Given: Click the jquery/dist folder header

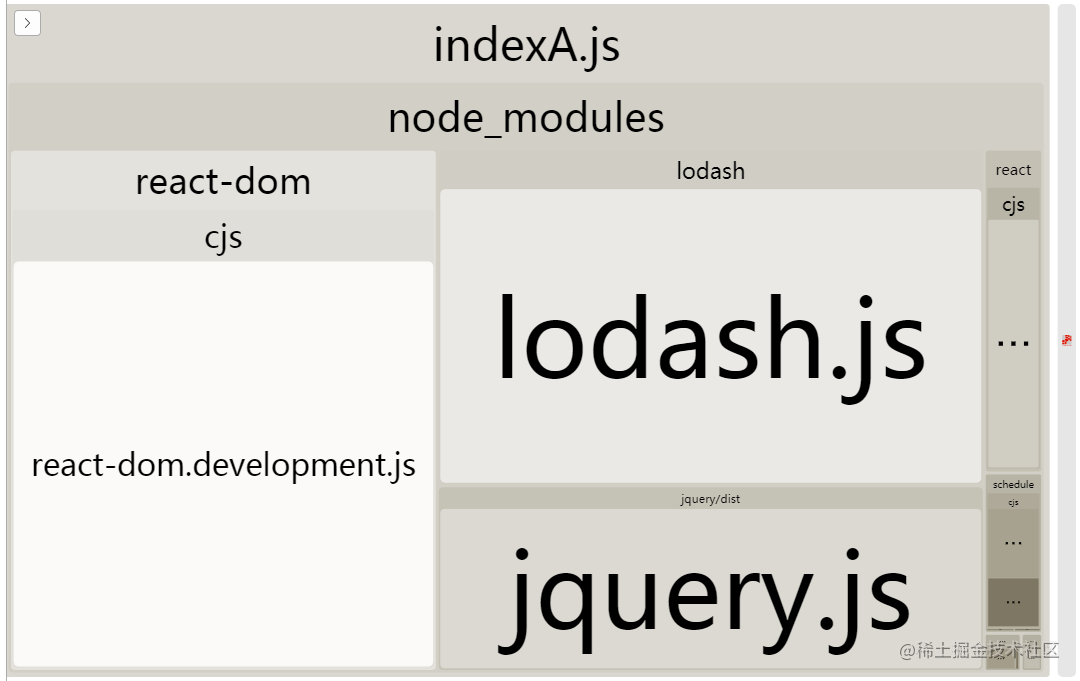Looking at the screenshot, I should 710,499.
